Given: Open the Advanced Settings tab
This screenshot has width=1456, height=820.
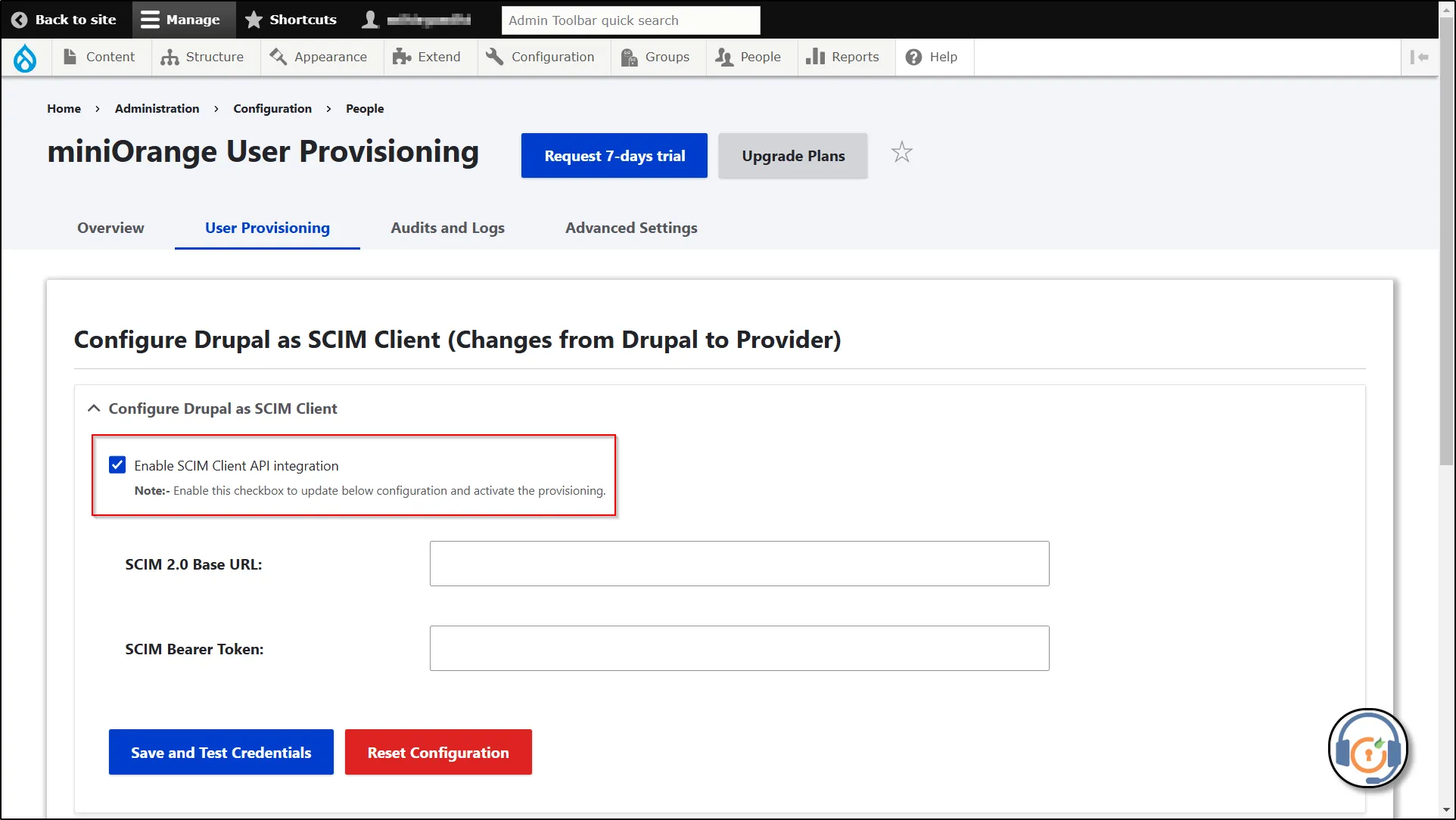Looking at the screenshot, I should pyautogui.click(x=631, y=228).
